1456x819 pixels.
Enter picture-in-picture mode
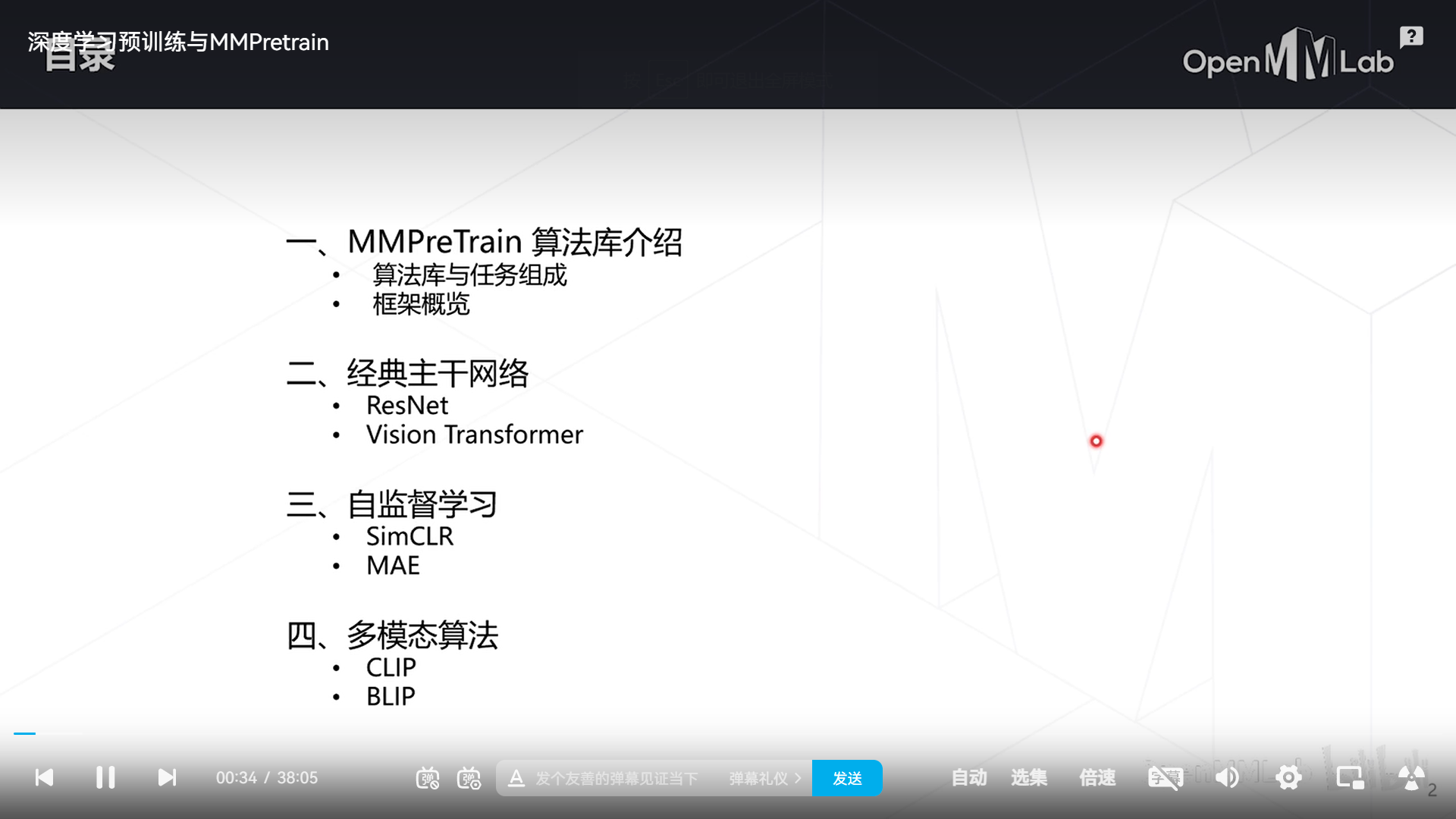coord(1350,777)
